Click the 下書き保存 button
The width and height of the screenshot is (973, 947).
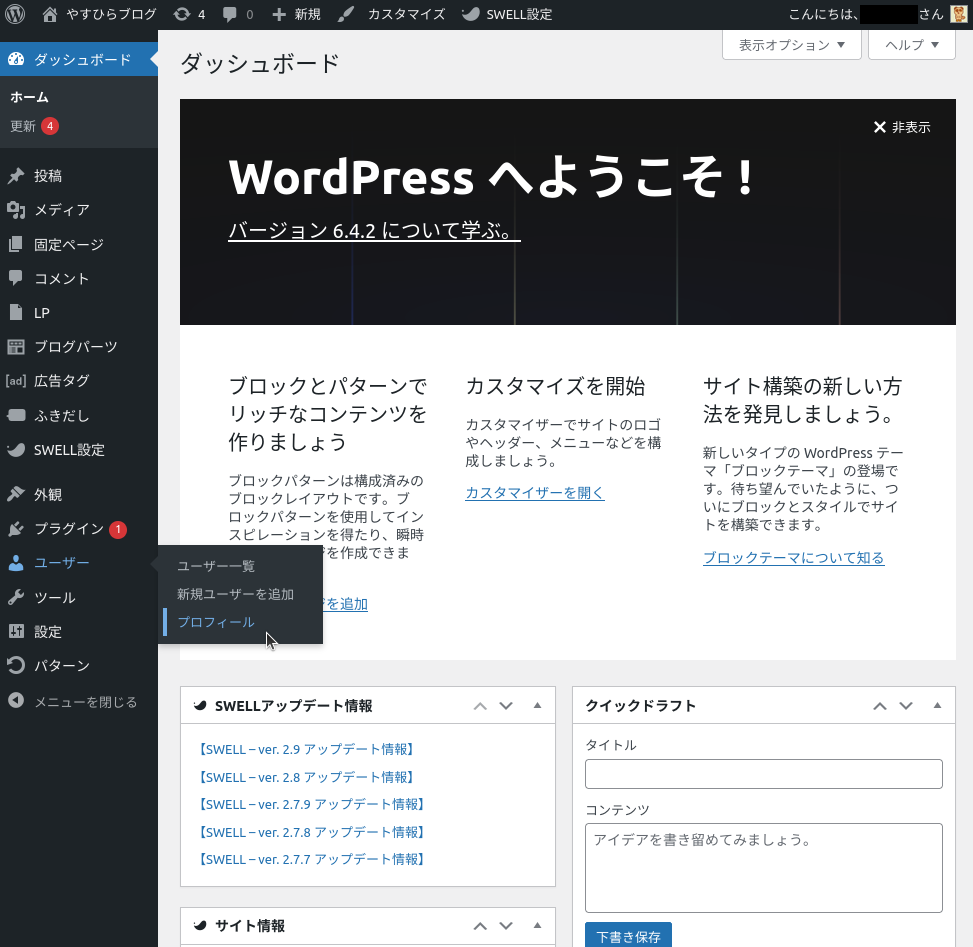pyautogui.click(x=628, y=936)
